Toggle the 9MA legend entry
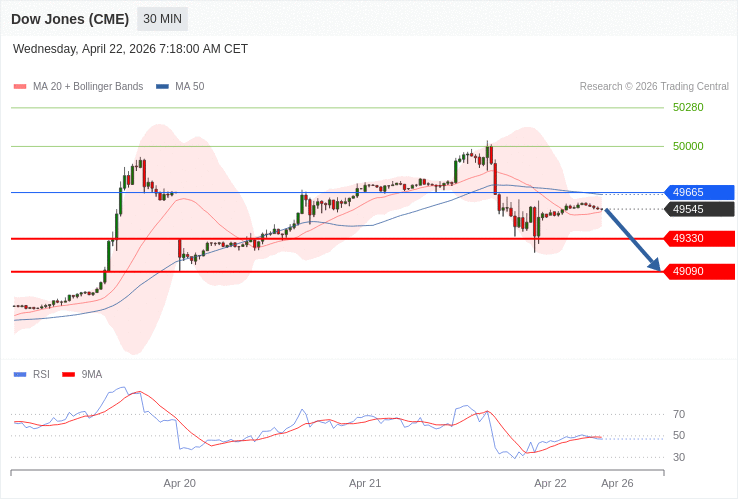Image resolution: width=738 pixels, height=500 pixels. [x=91, y=374]
